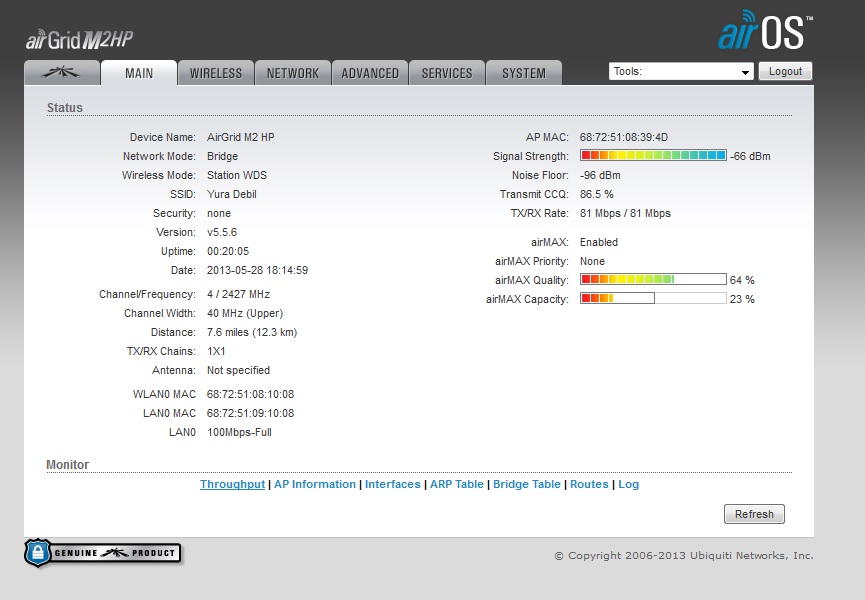The height and width of the screenshot is (600, 865).
Task: Go to the ADVANCED tab
Action: 370,73
